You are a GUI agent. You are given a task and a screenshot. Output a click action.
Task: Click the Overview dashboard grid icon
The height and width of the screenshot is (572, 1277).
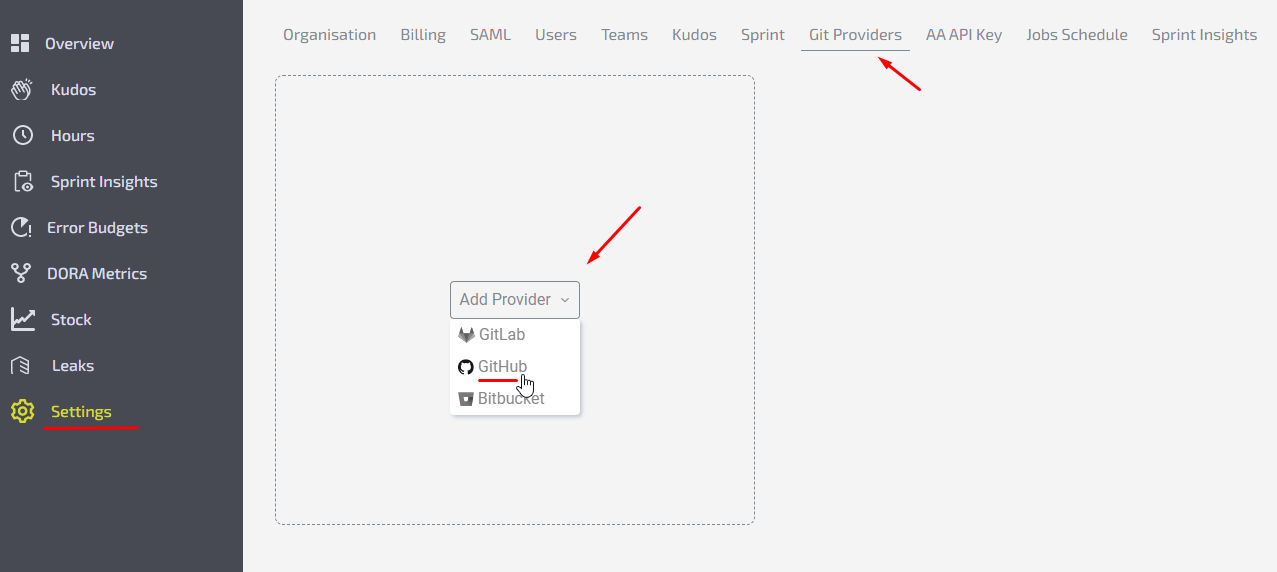pyautogui.click(x=20, y=43)
